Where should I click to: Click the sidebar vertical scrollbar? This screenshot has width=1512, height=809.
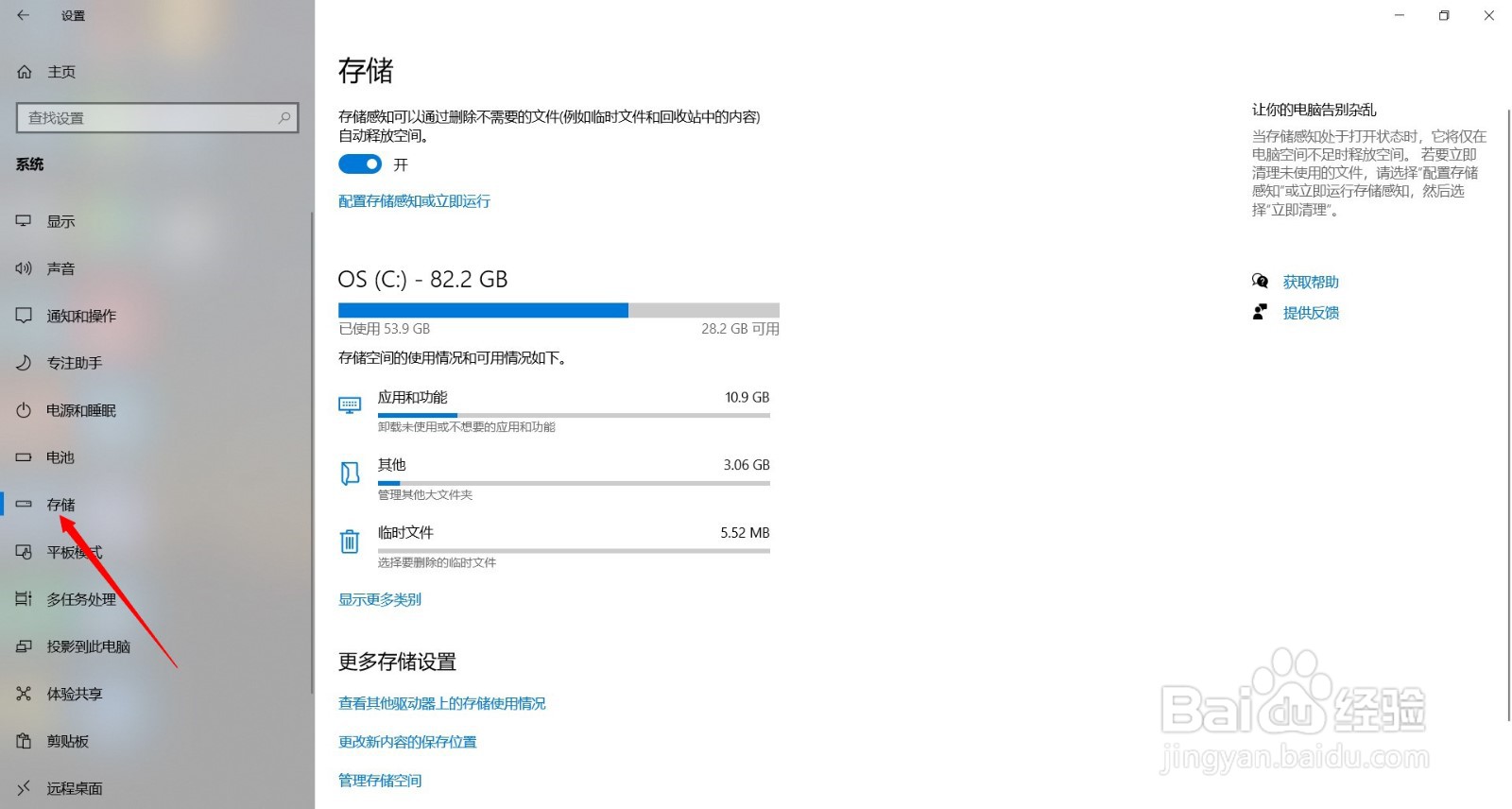coord(311,454)
